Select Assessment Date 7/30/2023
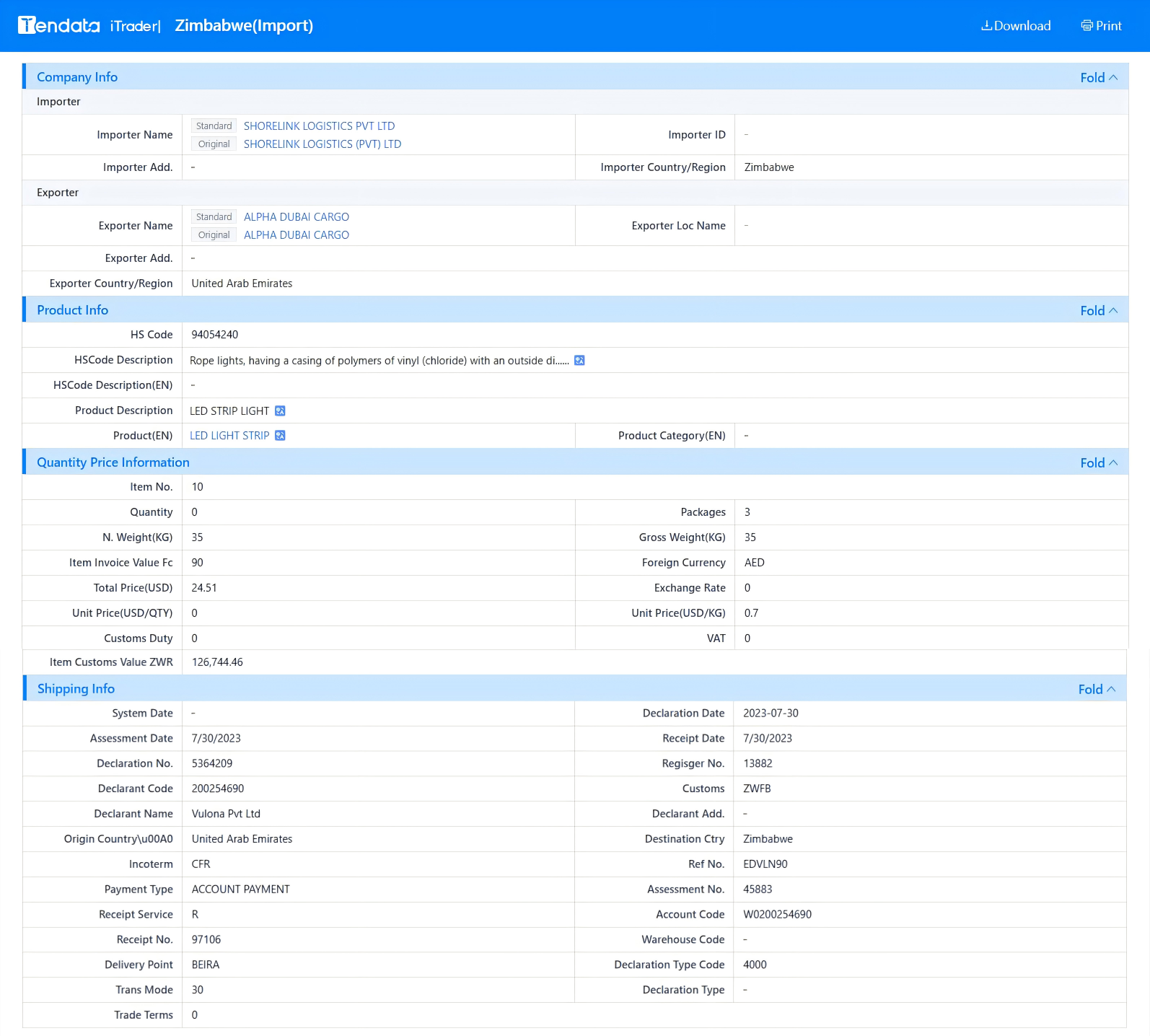This screenshot has height=1036, width=1150. point(216,739)
